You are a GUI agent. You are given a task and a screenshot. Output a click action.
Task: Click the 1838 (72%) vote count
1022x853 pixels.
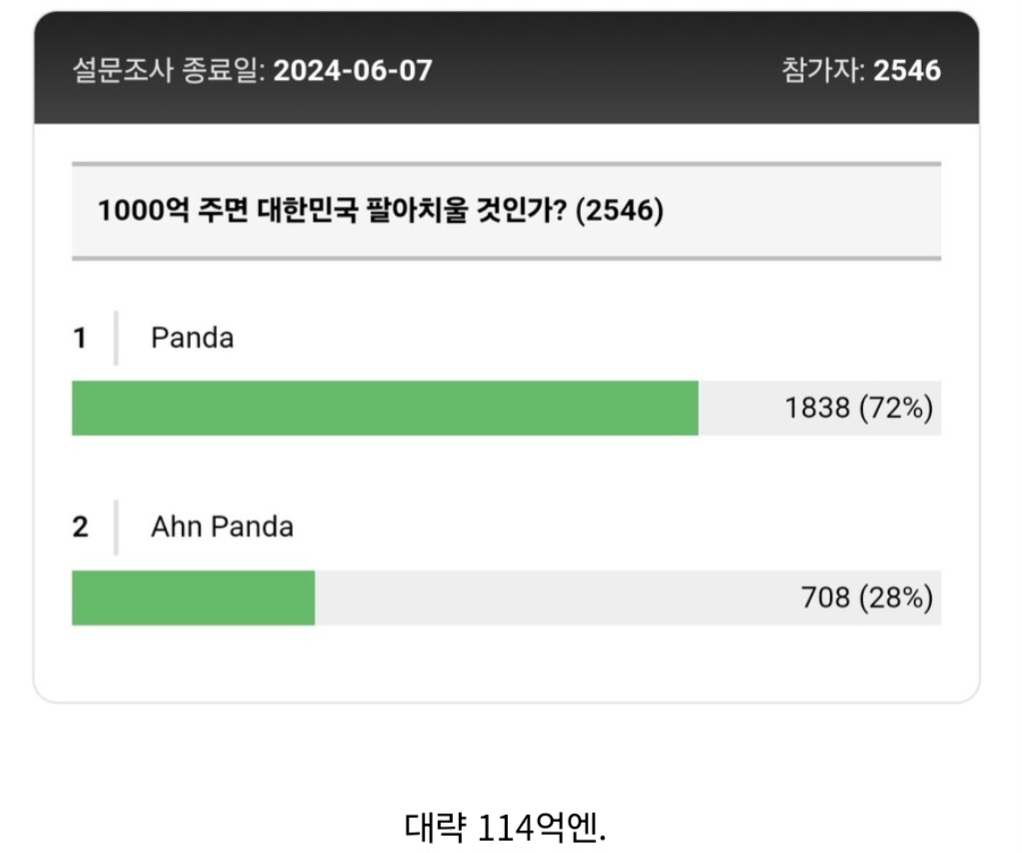coord(858,408)
